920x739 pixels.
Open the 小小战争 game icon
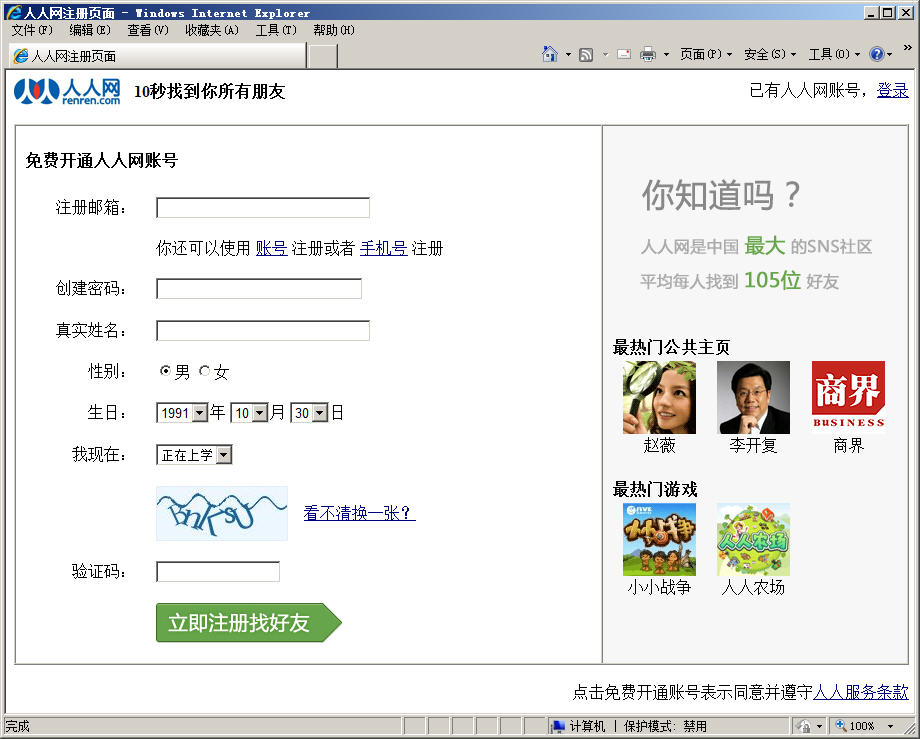click(659, 539)
